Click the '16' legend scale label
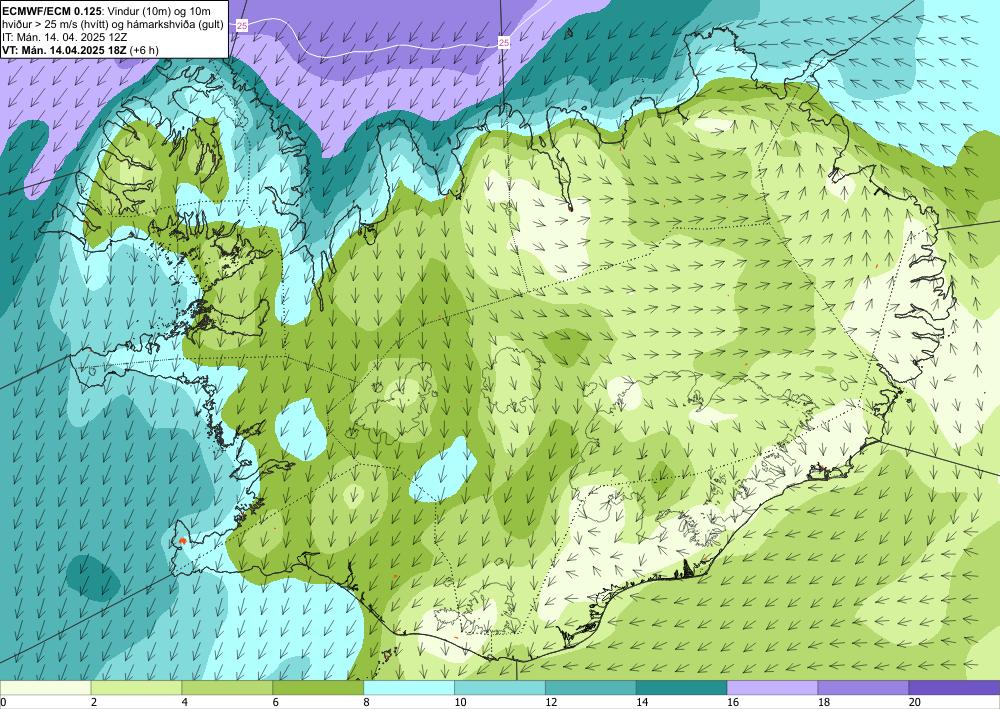Viewport: 1000px width, 709px height. click(733, 703)
